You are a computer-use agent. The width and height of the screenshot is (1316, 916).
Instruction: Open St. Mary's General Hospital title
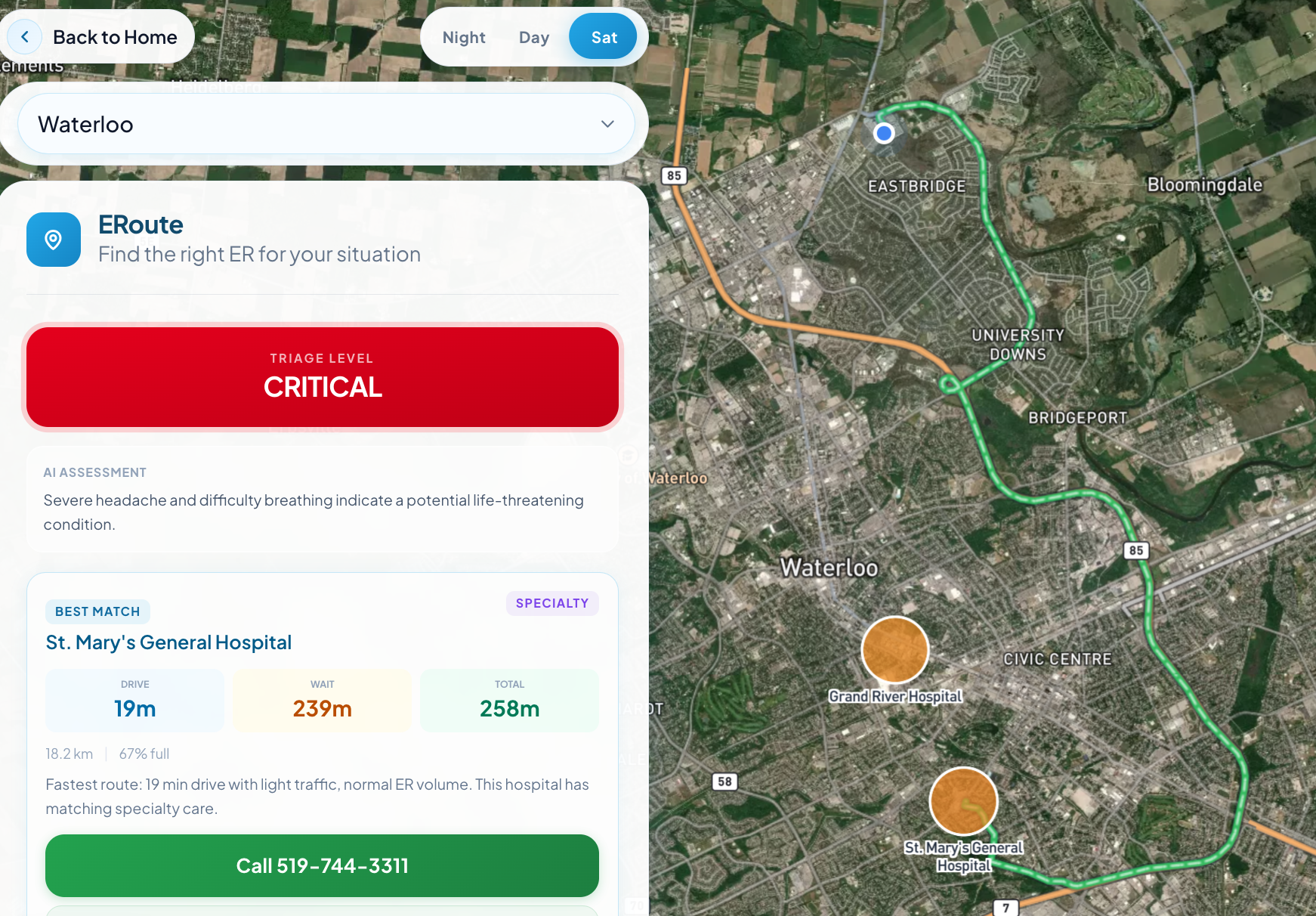(168, 642)
